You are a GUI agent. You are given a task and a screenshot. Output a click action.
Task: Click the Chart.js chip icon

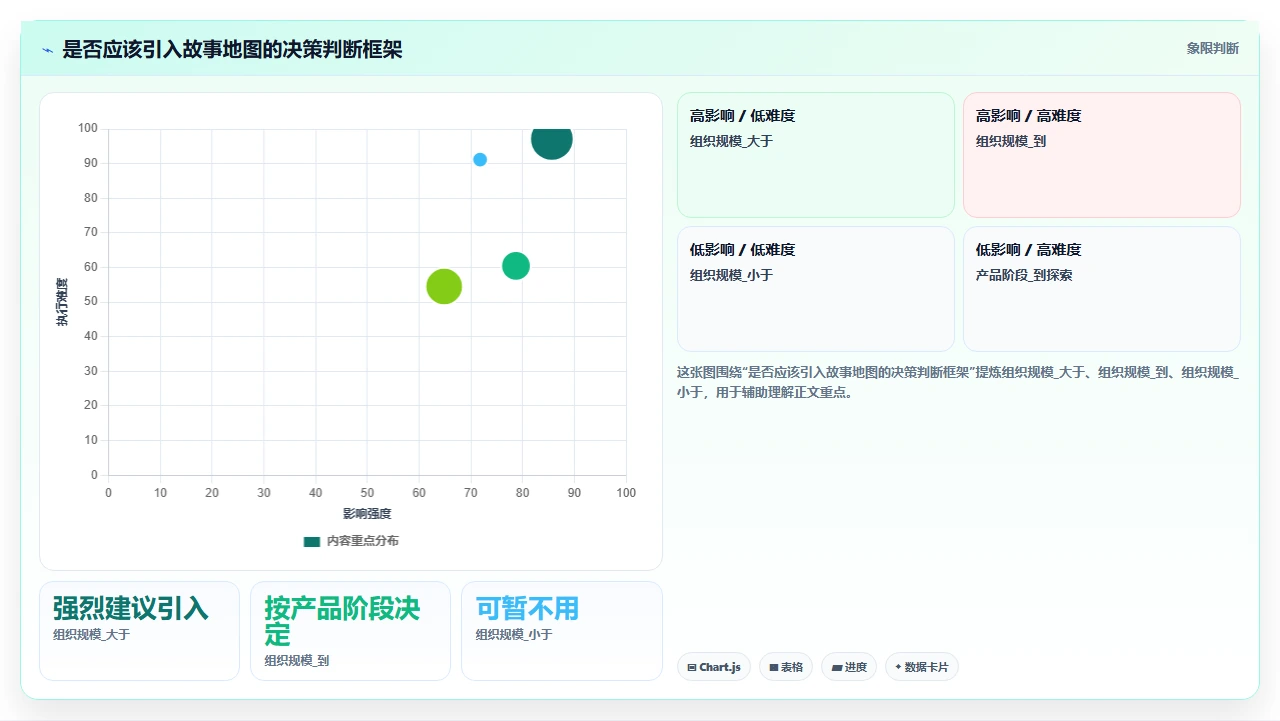pyautogui.click(x=692, y=667)
